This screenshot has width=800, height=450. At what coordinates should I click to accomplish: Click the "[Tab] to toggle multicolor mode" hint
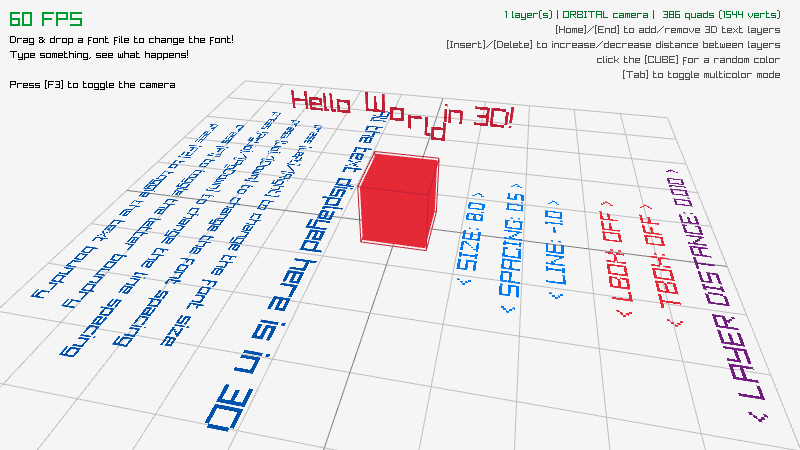(x=701, y=75)
